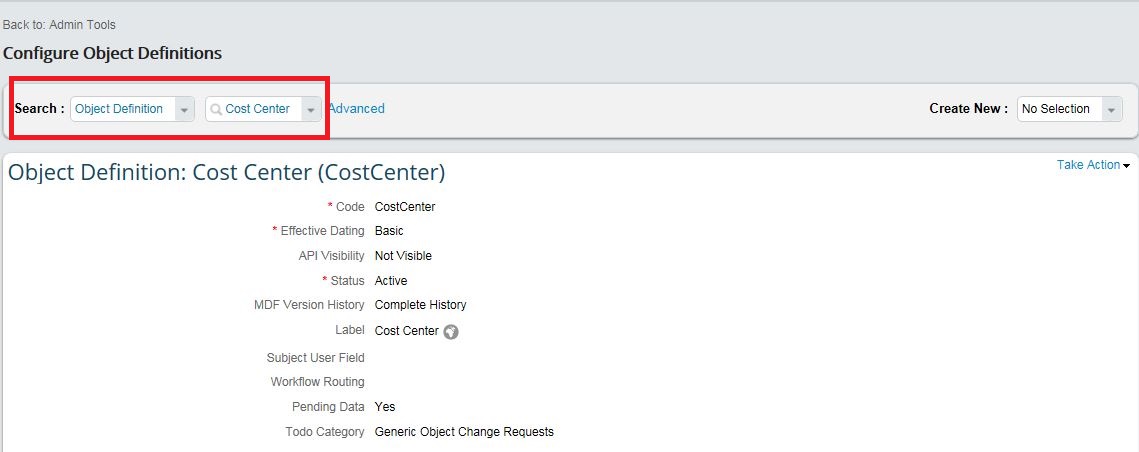Select the CostCenter code value

pos(405,207)
